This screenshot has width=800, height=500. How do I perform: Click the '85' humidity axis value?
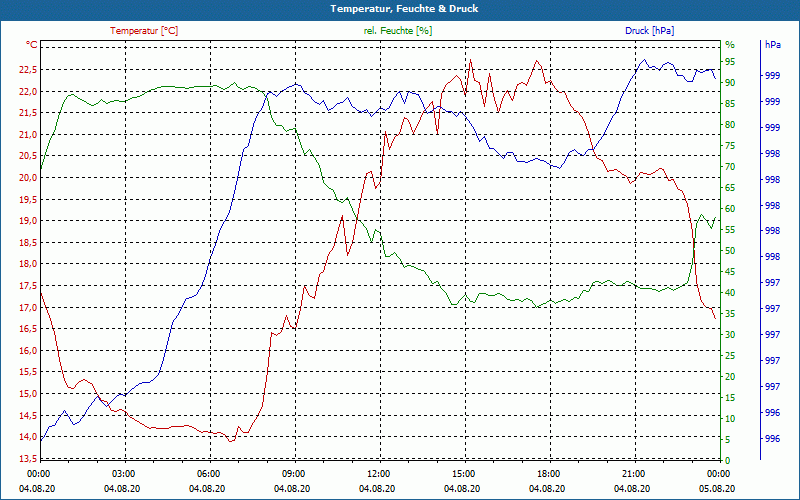click(730, 104)
